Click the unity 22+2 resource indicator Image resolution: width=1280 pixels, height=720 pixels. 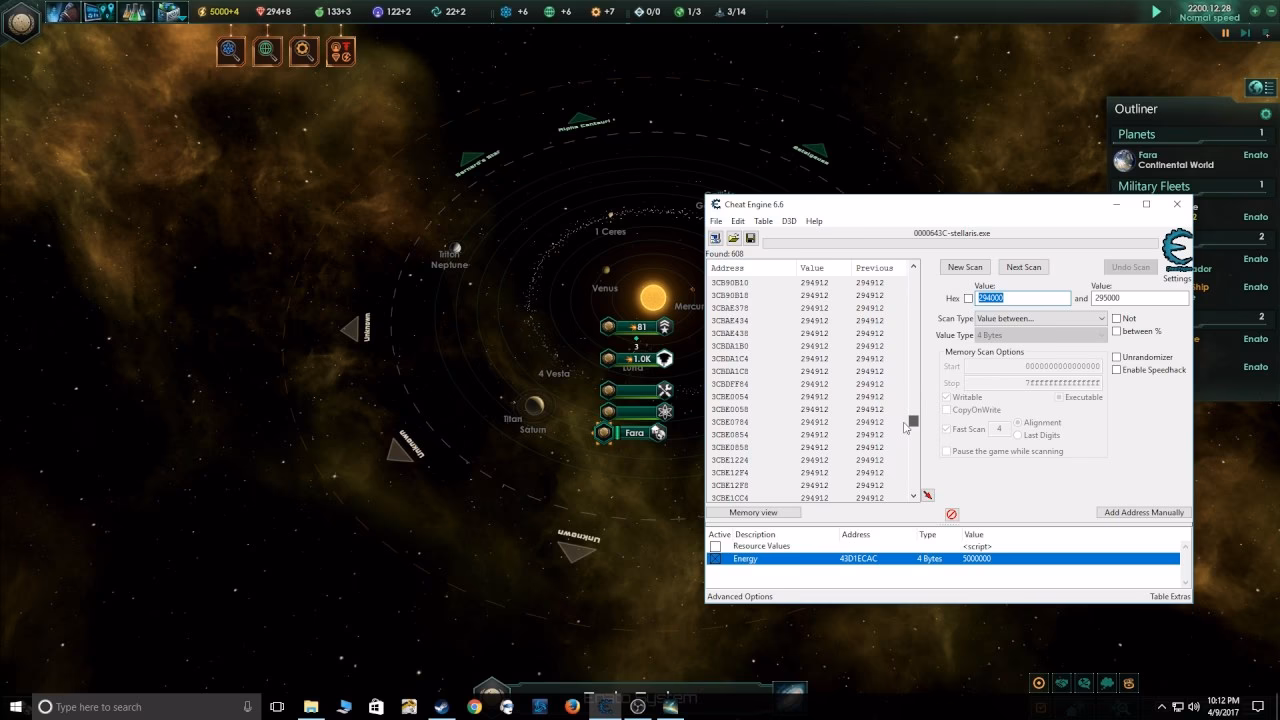pyautogui.click(x=448, y=12)
